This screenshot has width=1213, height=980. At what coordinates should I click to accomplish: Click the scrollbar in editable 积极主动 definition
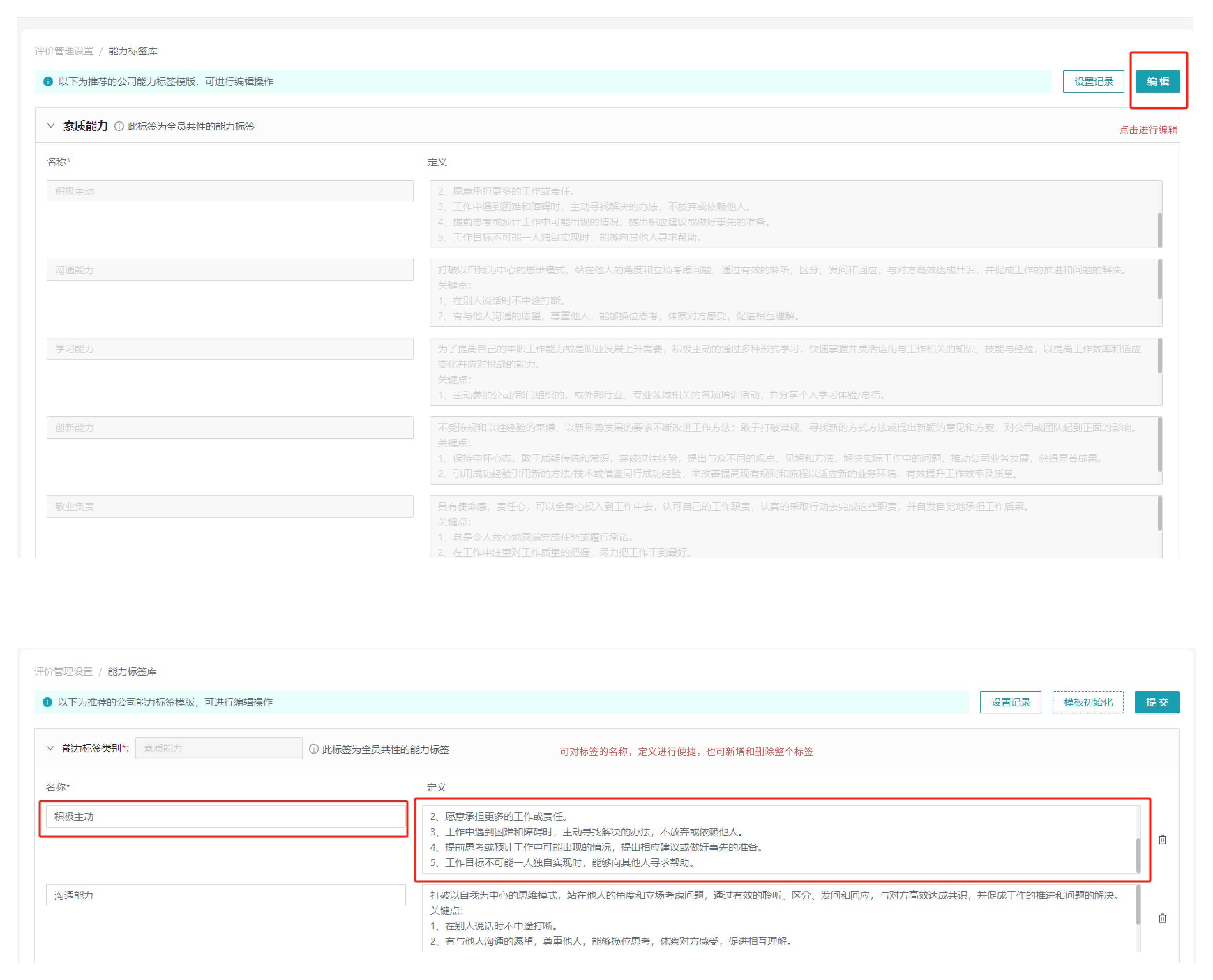click(x=1138, y=855)
